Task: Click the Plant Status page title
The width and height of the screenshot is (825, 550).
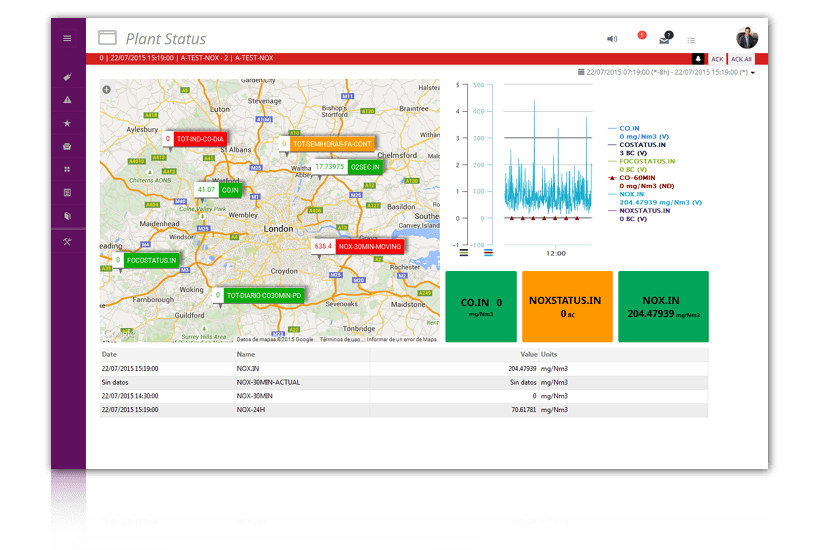Action: [166, 39]
